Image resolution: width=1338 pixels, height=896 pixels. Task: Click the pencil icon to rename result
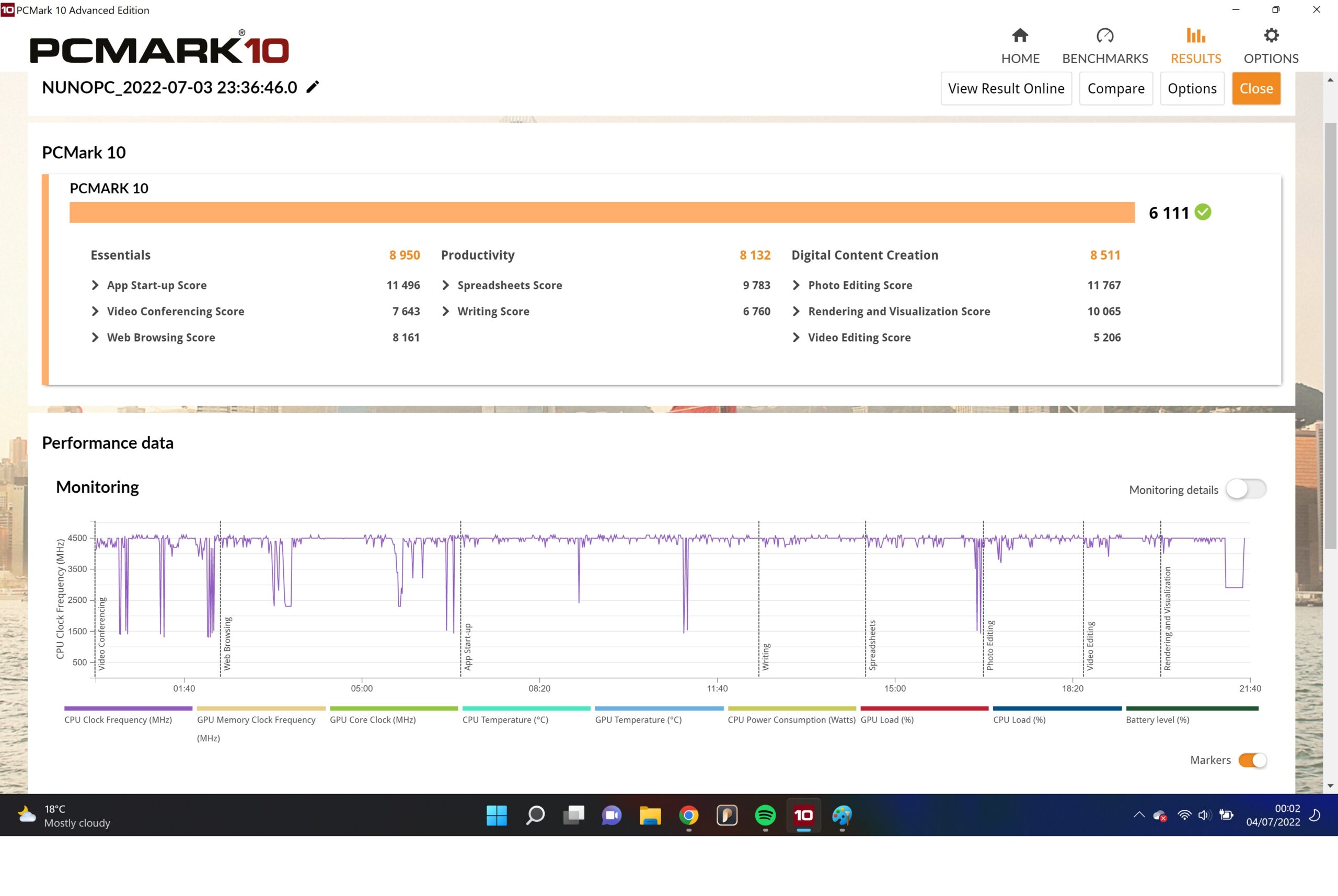(313, 87)
